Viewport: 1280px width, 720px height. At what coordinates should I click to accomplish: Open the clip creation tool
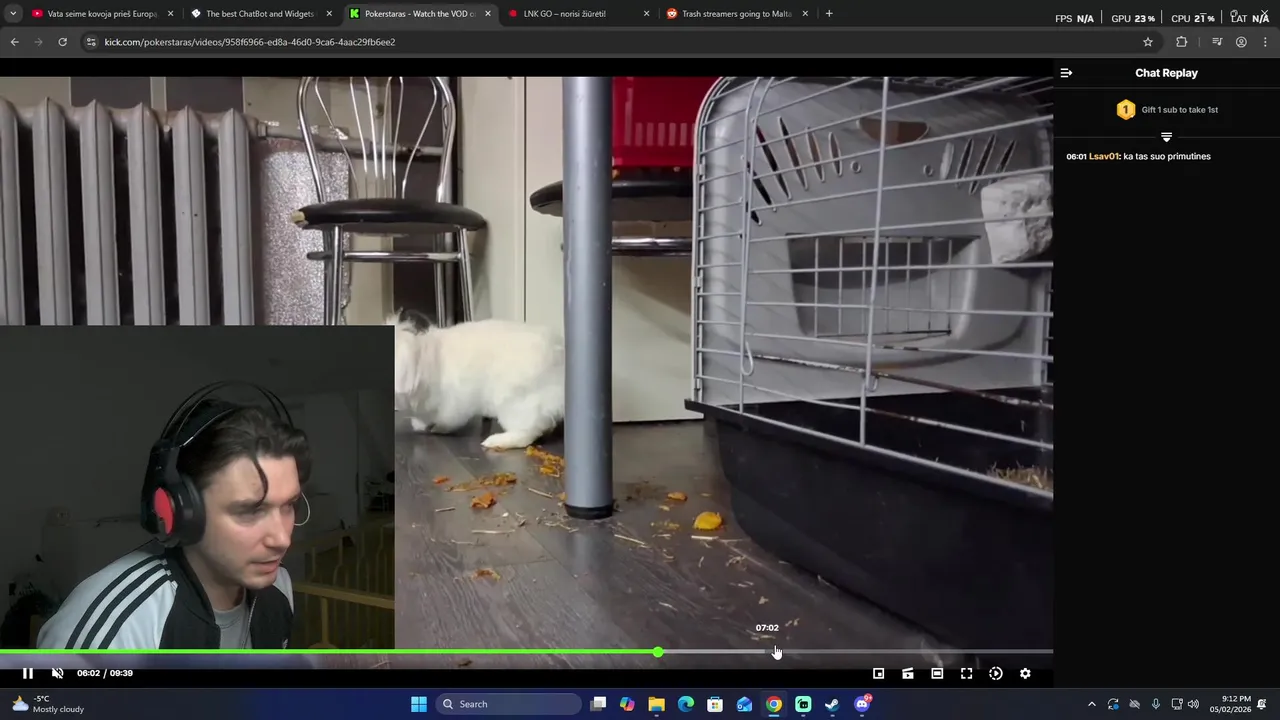click(908, 673)
